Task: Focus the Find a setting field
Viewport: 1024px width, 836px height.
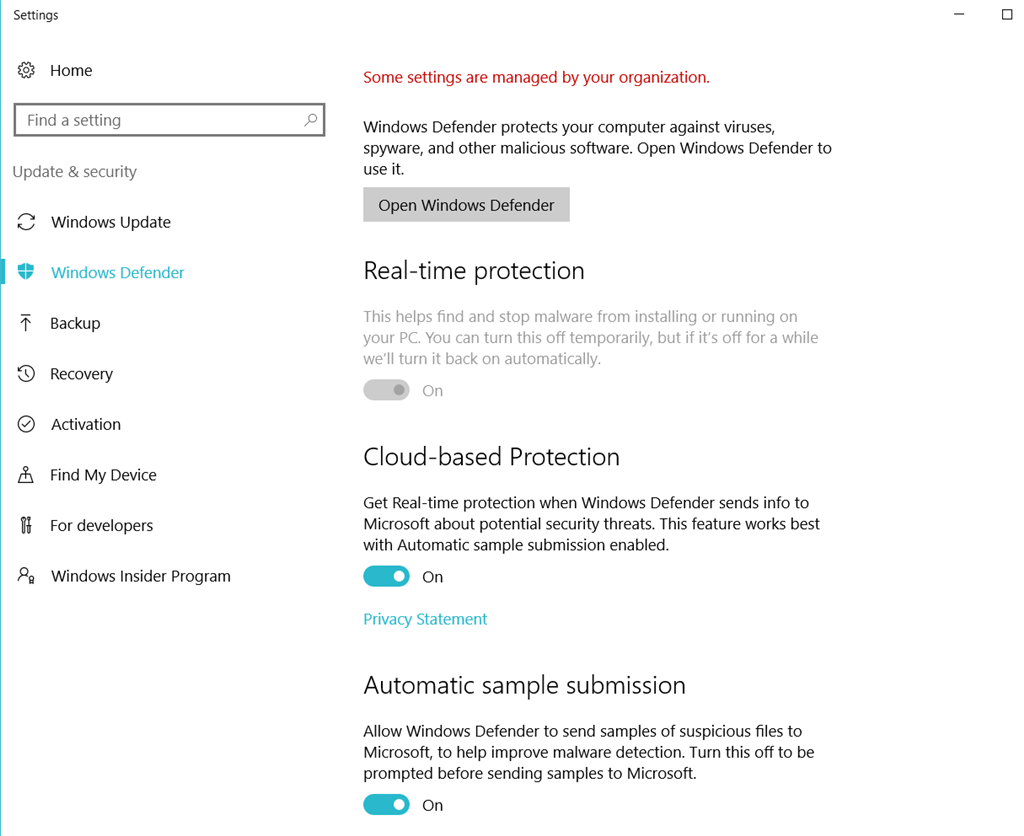Action: (169, 120)
